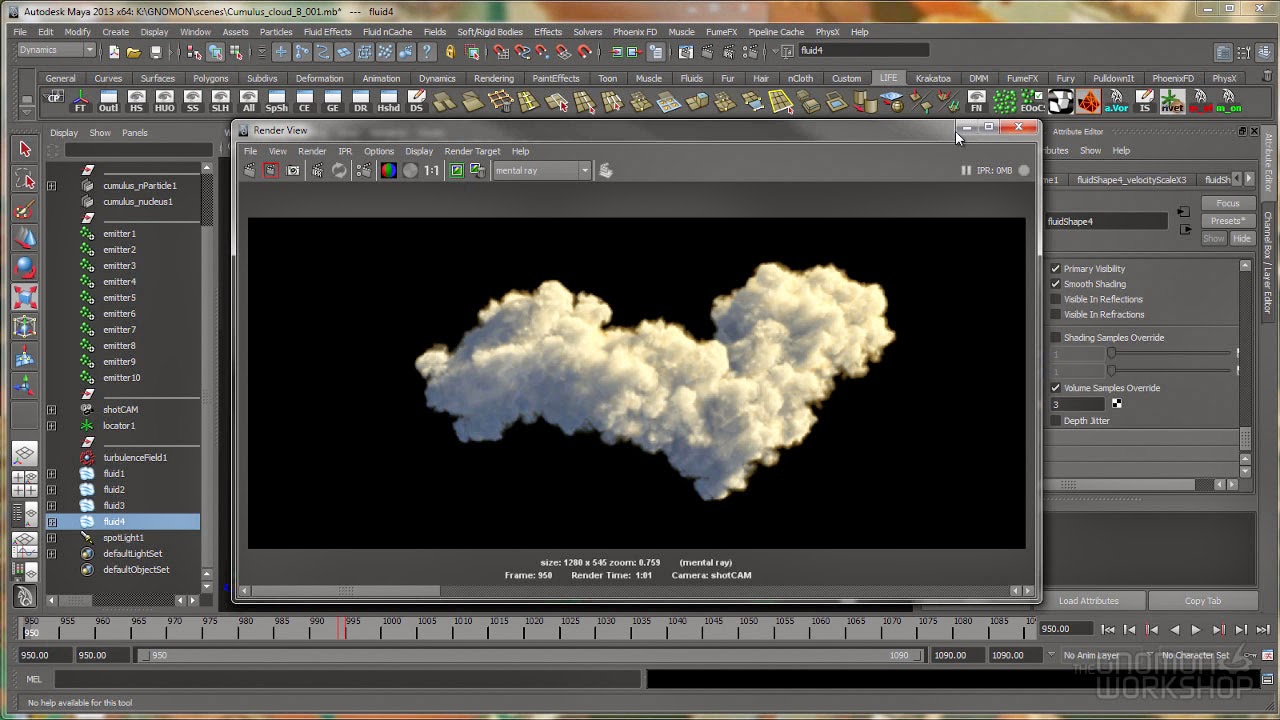Select emitter5 in the Outliner

point(119,297)
